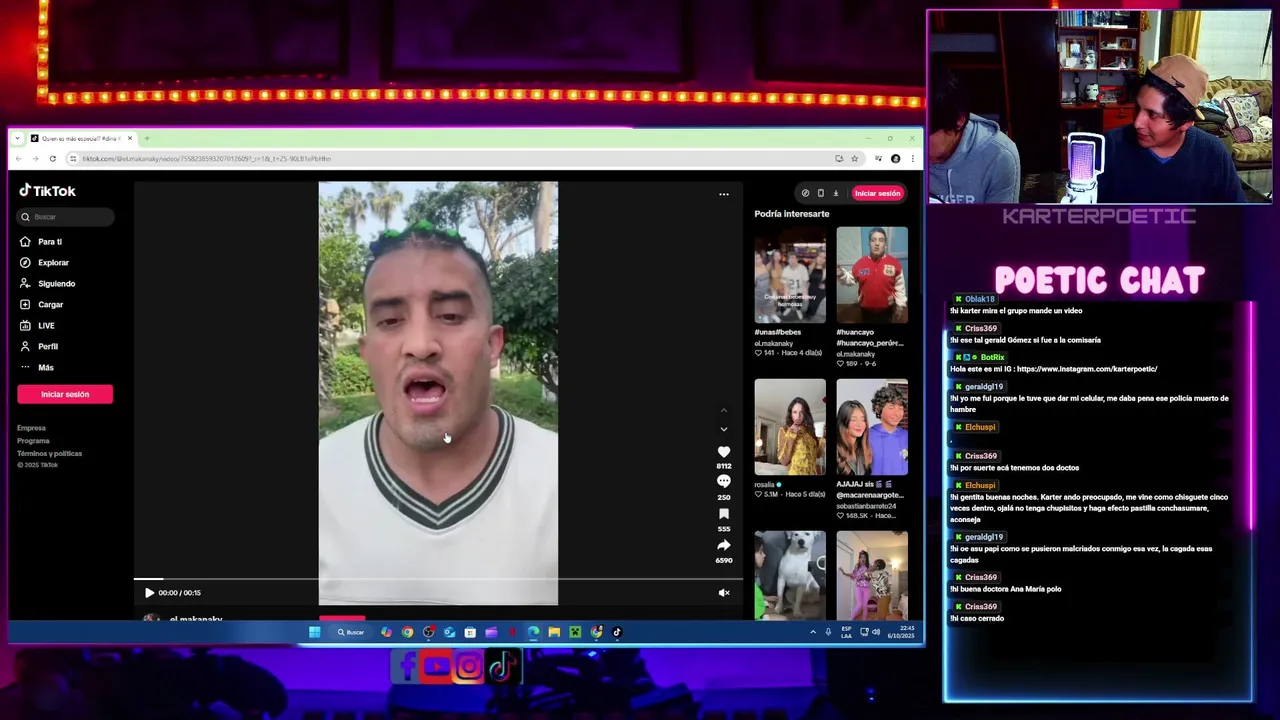Viewport: 1280px width, 720px height.
Task: Click the phone icon in TikTok header
Action: click(821, 193)
